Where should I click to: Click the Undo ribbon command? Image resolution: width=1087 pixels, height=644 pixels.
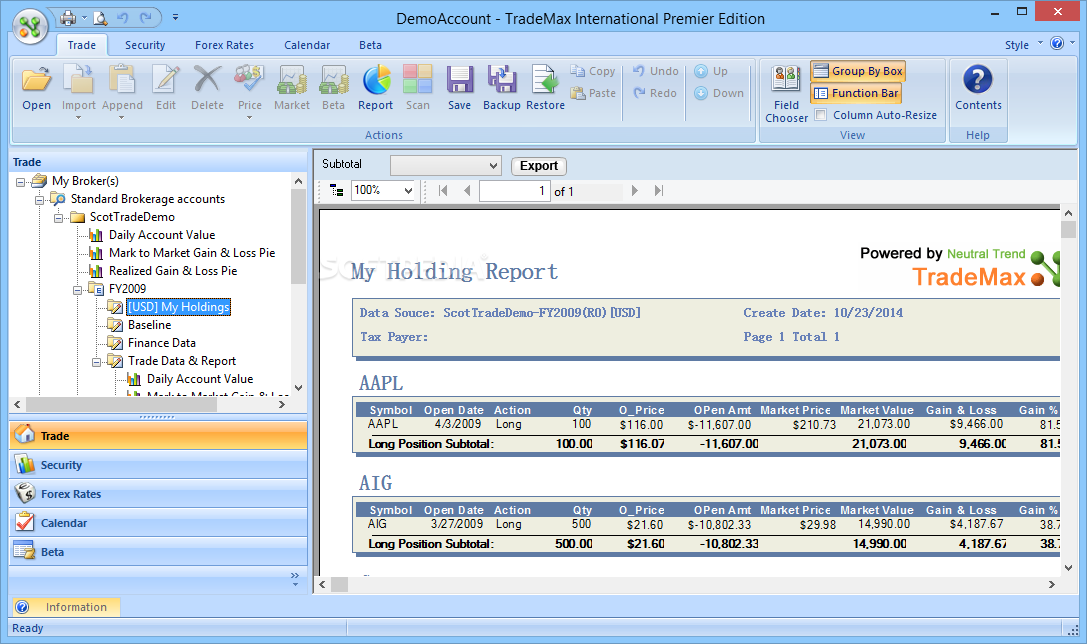coord(656,71)
